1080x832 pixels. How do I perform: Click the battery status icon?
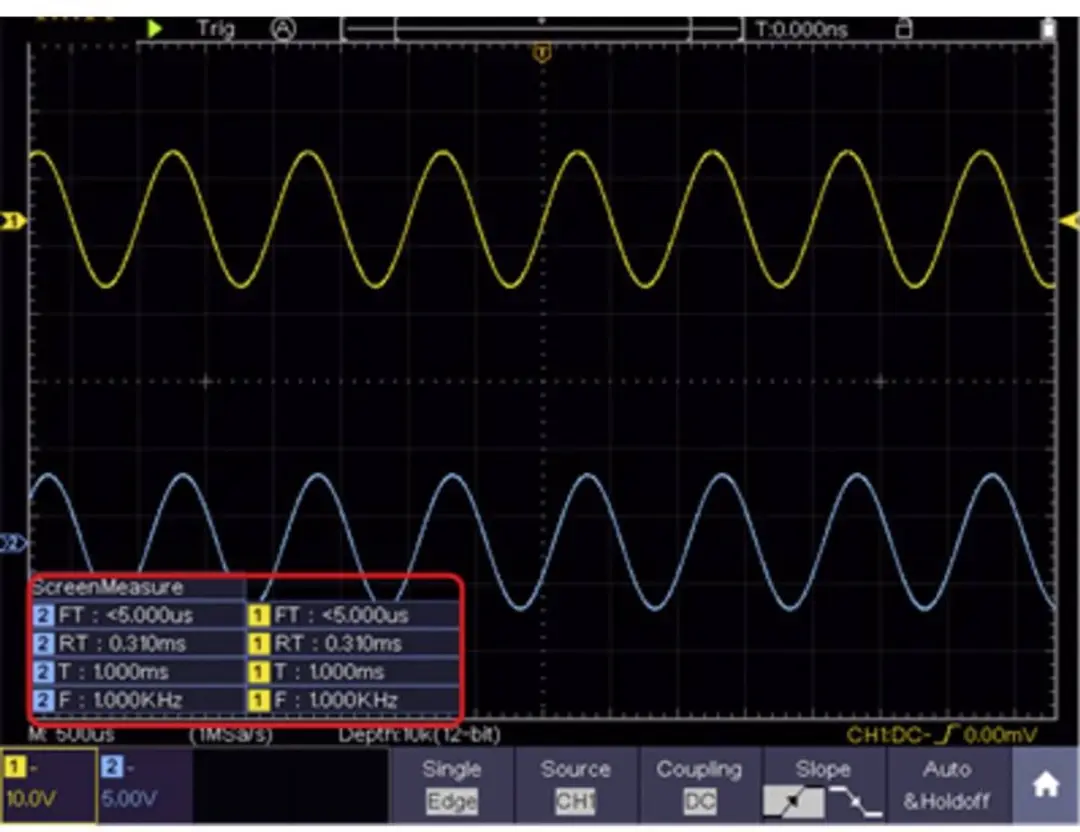1048,29
